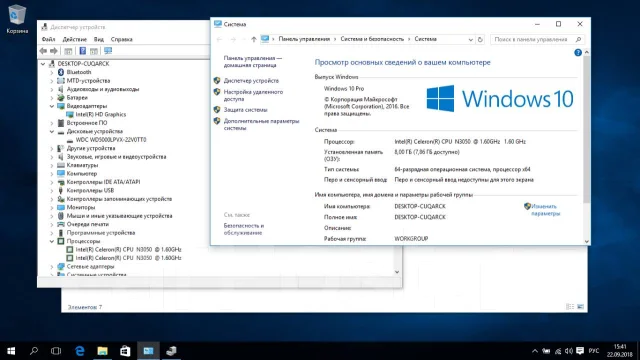
Task: Open the Вид menu in Device Manager
Action: [99, 40]
